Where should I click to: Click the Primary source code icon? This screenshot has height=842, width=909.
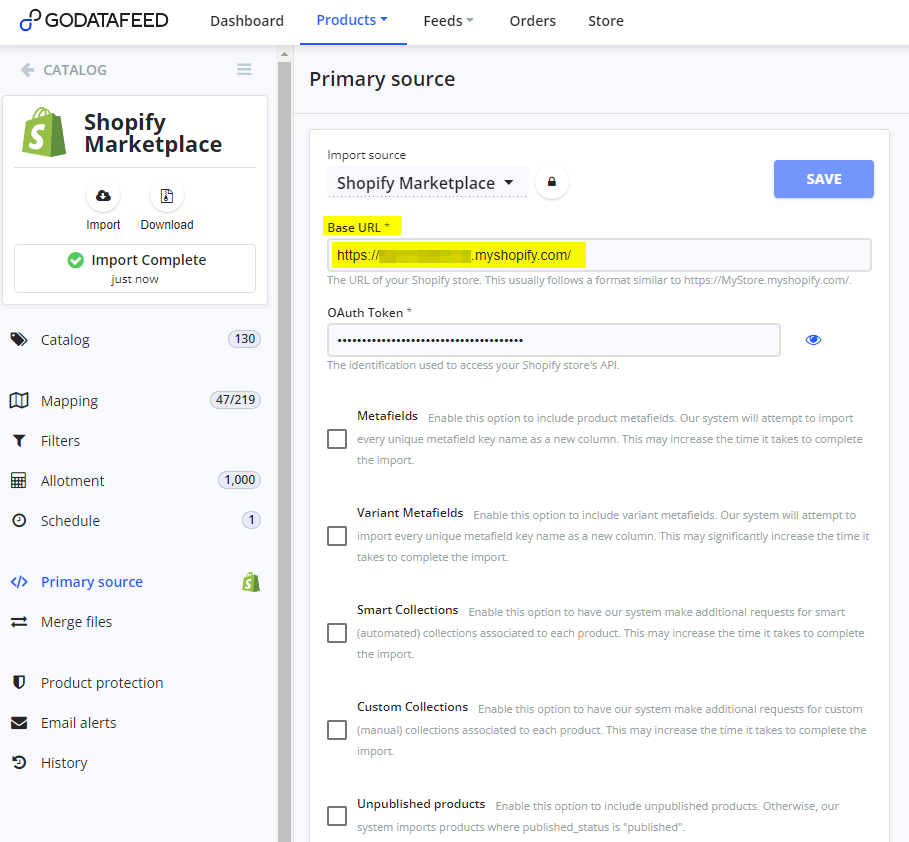coord(19,582)
